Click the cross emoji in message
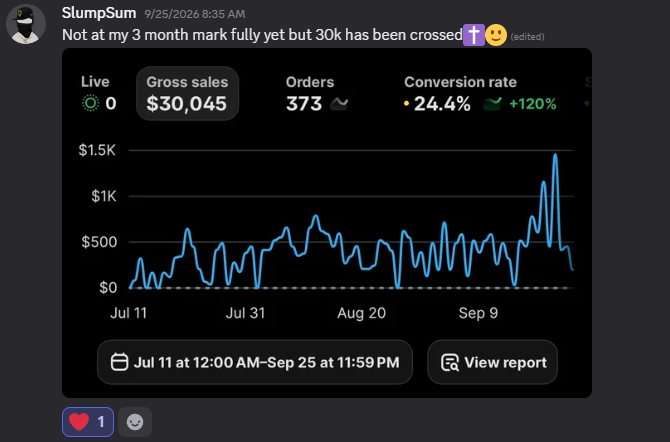Screen dimensions: 670x442 (473, 35)
